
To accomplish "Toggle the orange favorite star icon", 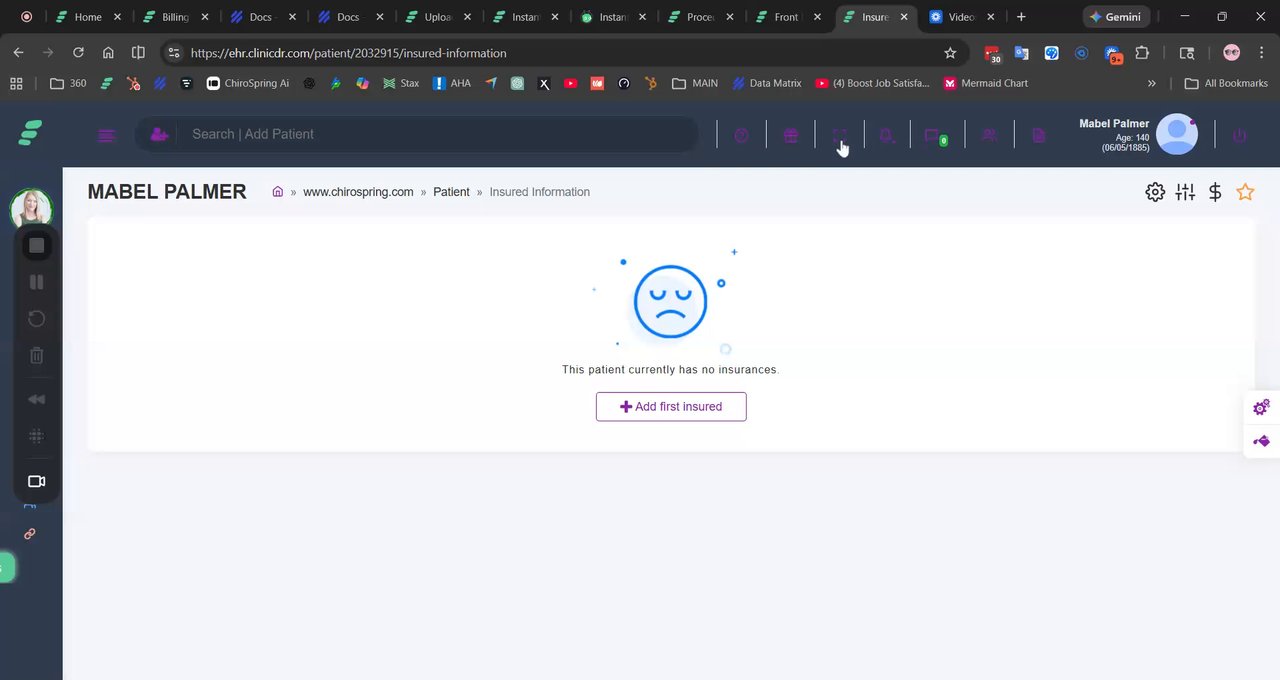I will click(x=1245, y=192).
